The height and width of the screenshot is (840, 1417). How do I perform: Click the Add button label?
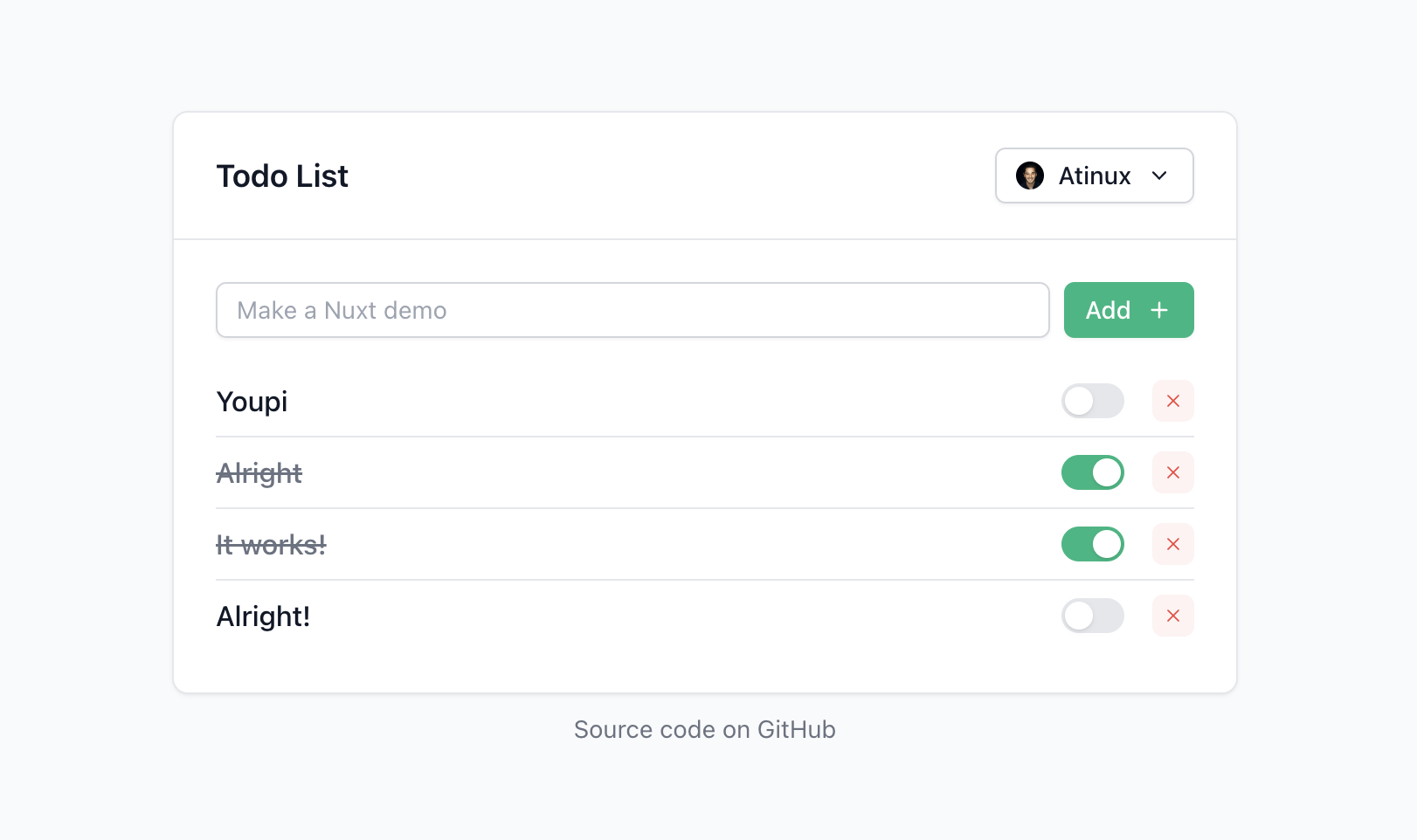coord(1108,310)
